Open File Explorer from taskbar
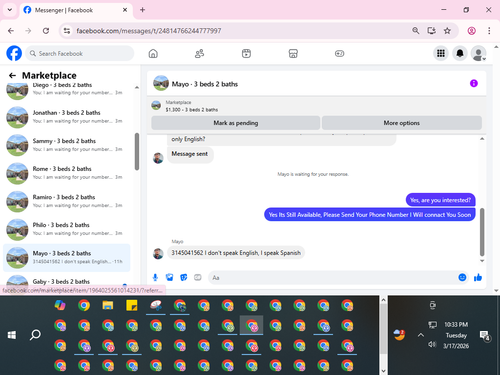 [108, 305]
